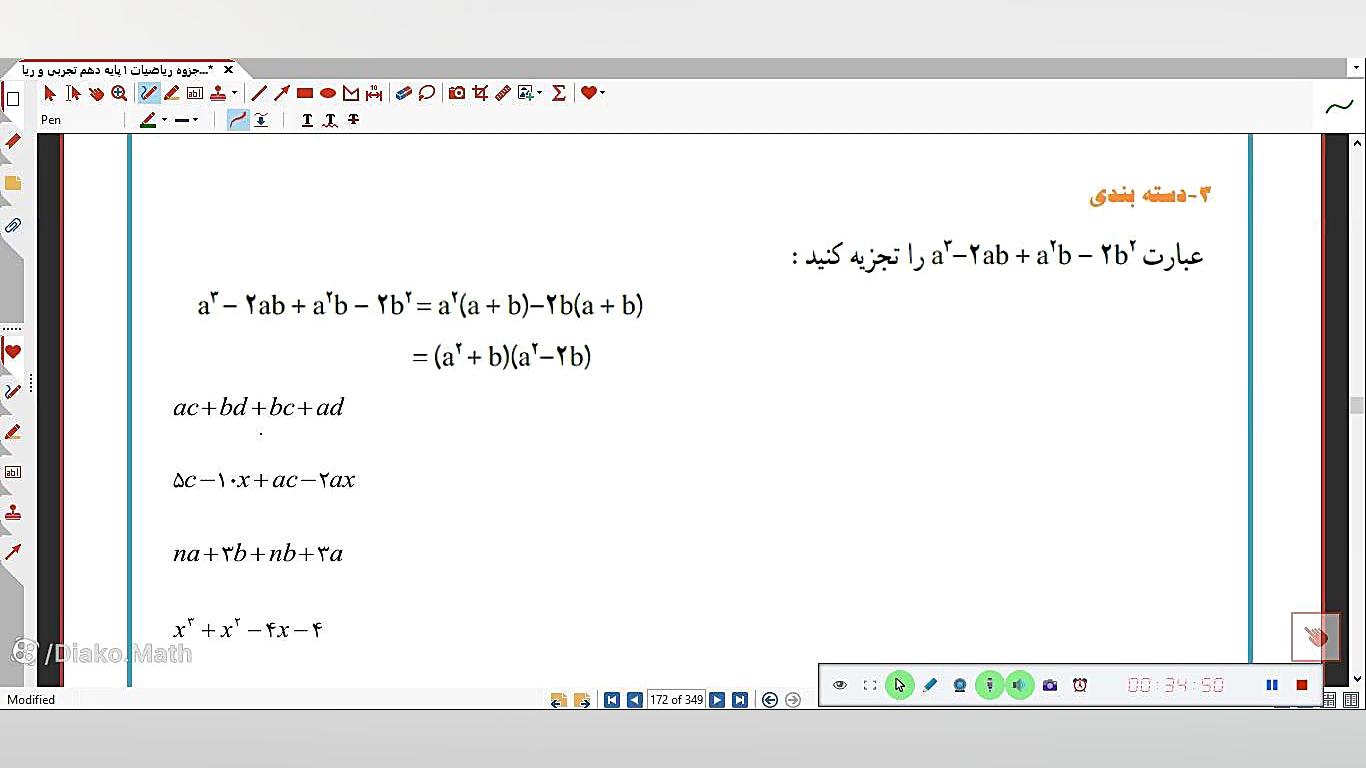Toggle recorder system audio speaker
The height and width of the screenshot is (768, 1366).
tap(1019, 685)
